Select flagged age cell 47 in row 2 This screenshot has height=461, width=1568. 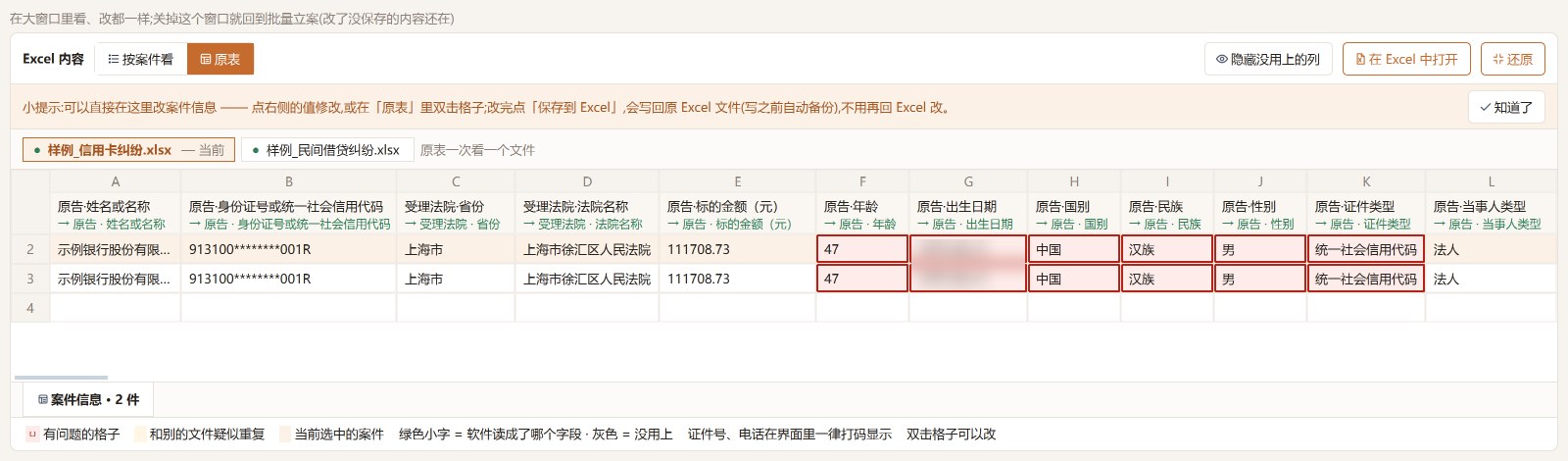(862, 249)
